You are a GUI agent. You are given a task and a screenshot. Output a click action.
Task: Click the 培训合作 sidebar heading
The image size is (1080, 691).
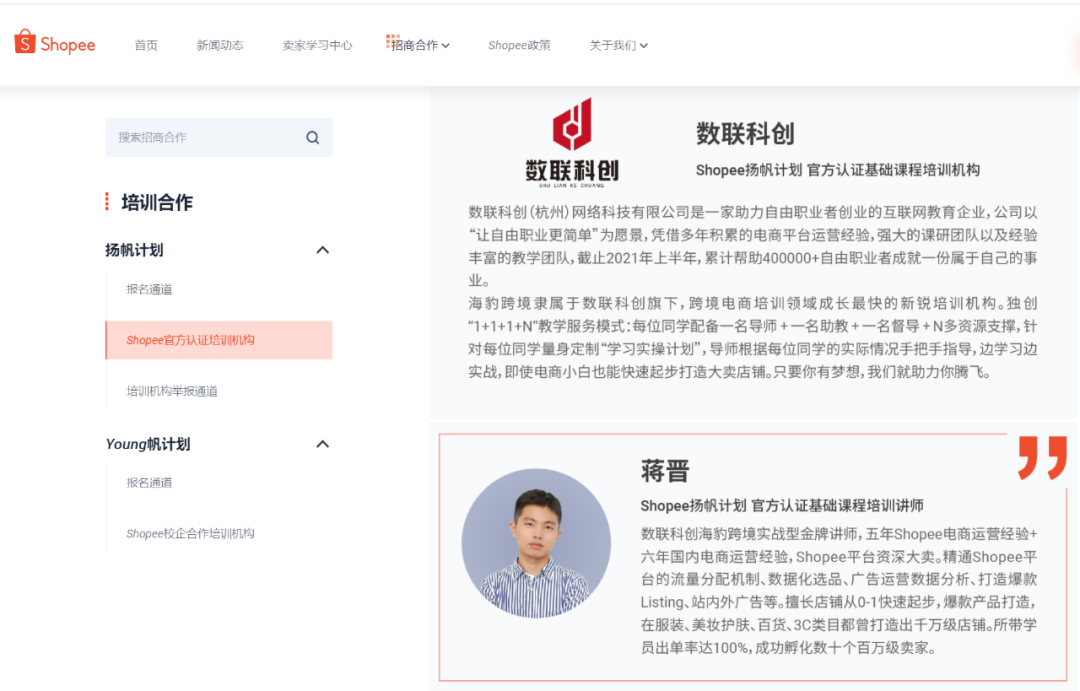pos(157,203)
